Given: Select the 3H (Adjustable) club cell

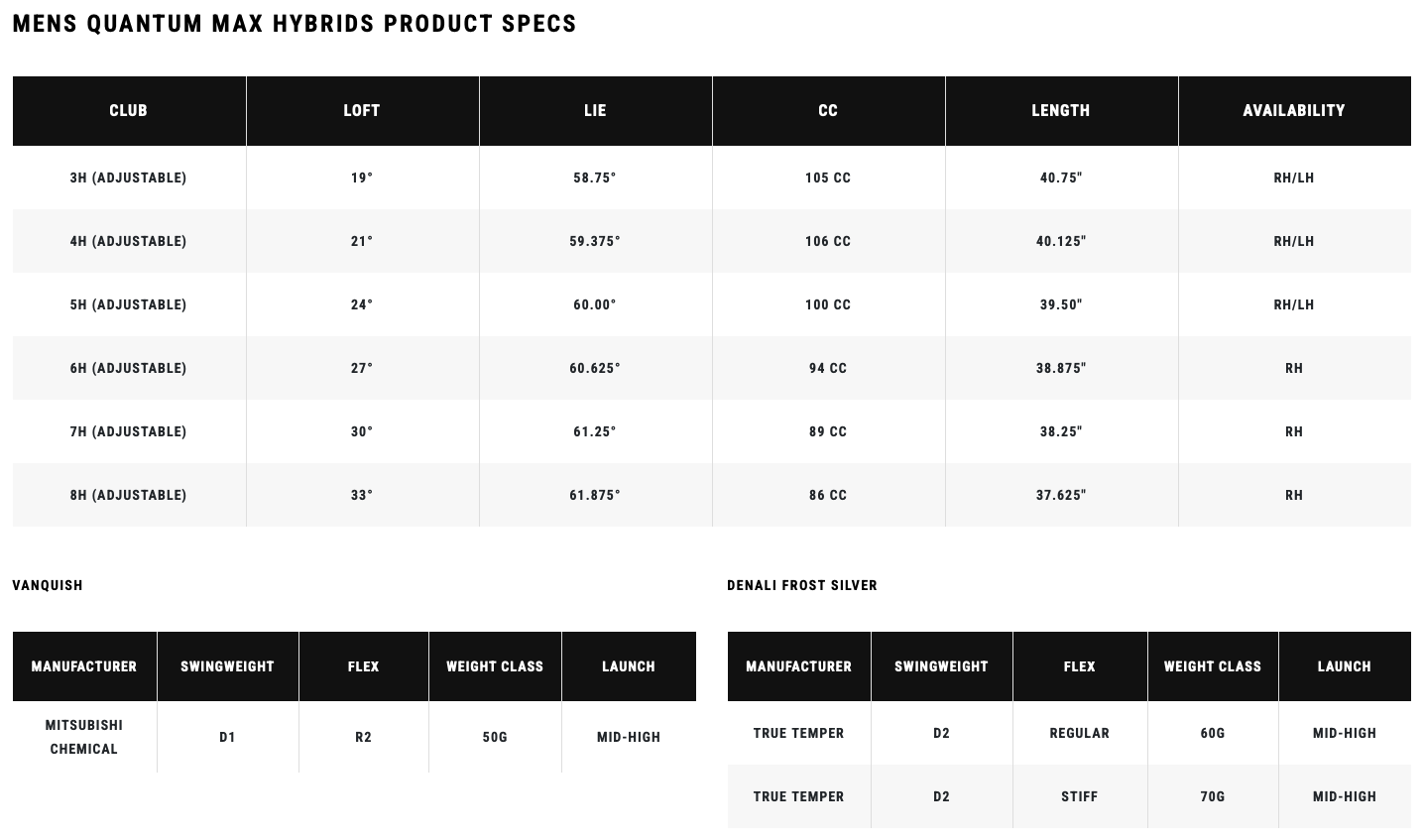Looking at the screenshot, I should (128, 179).
